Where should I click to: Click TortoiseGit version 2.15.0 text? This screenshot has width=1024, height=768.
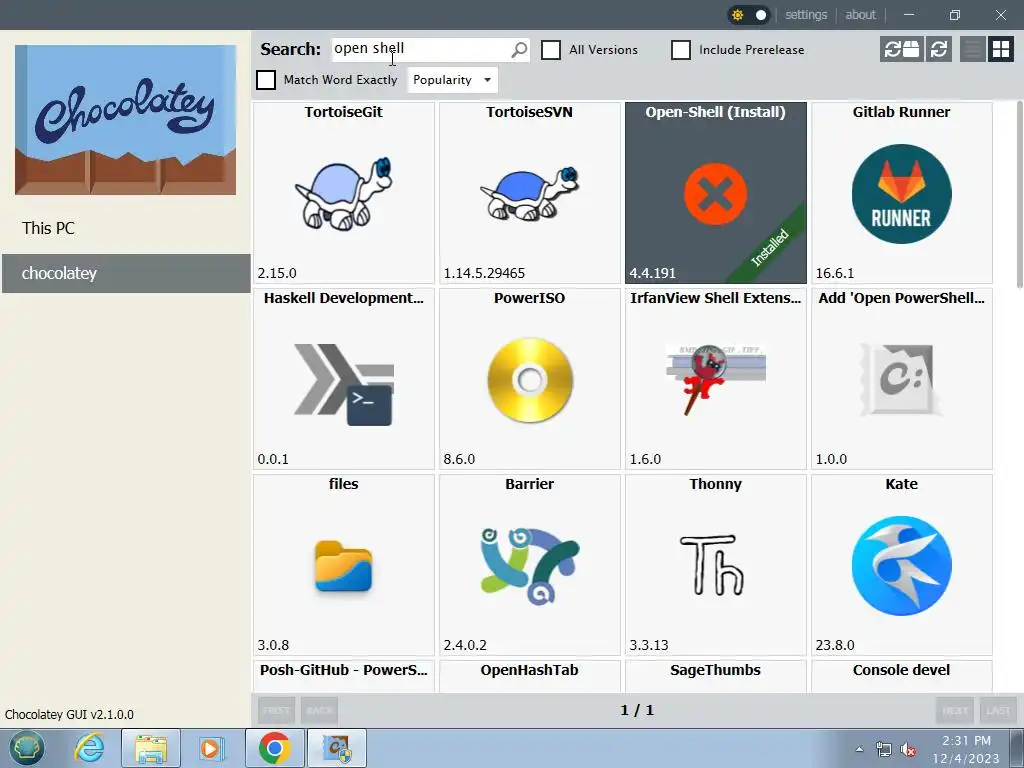coord(277,273)
